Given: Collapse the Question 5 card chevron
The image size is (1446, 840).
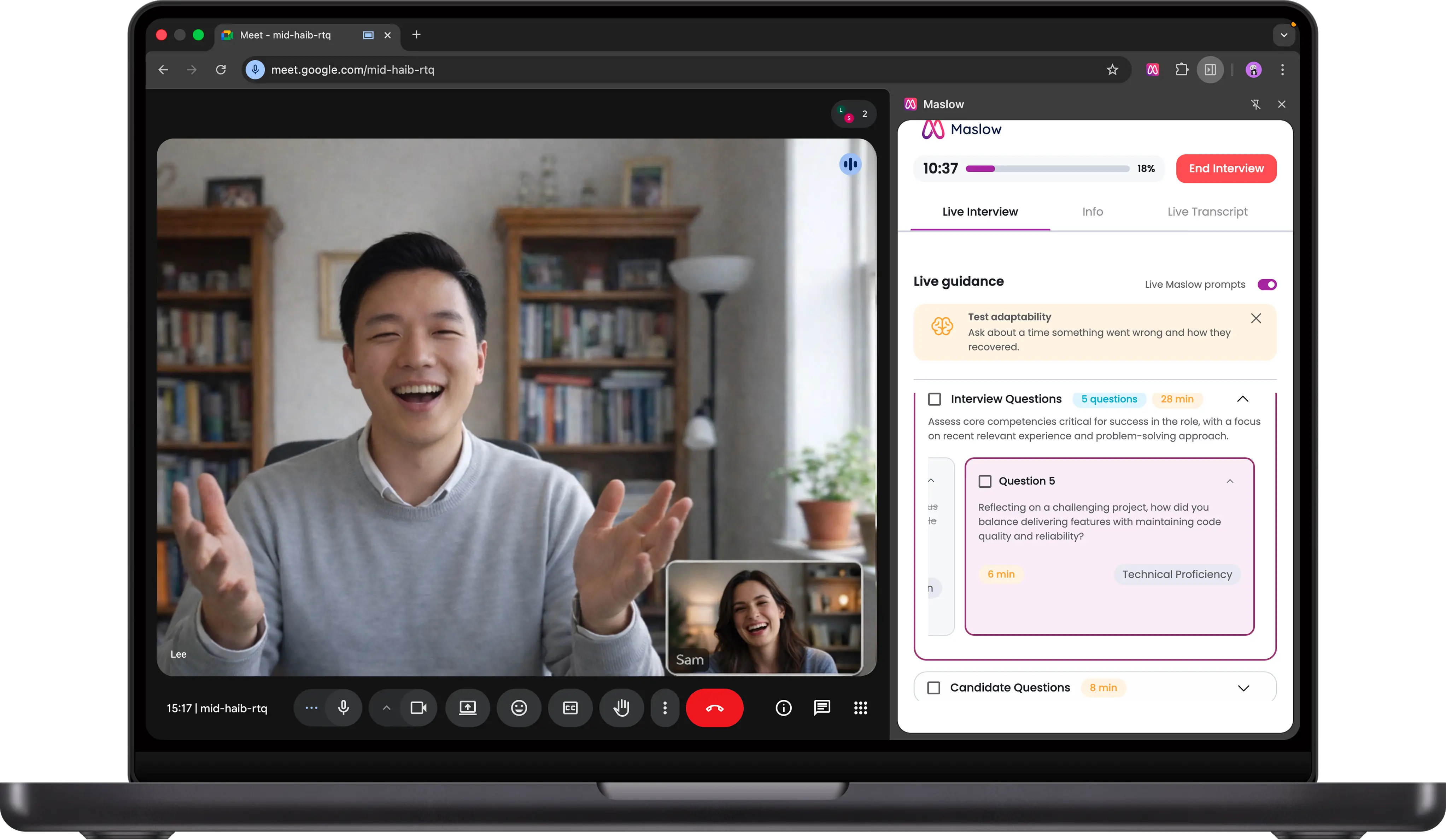Looking at the screenshot, I should 1230,481.
